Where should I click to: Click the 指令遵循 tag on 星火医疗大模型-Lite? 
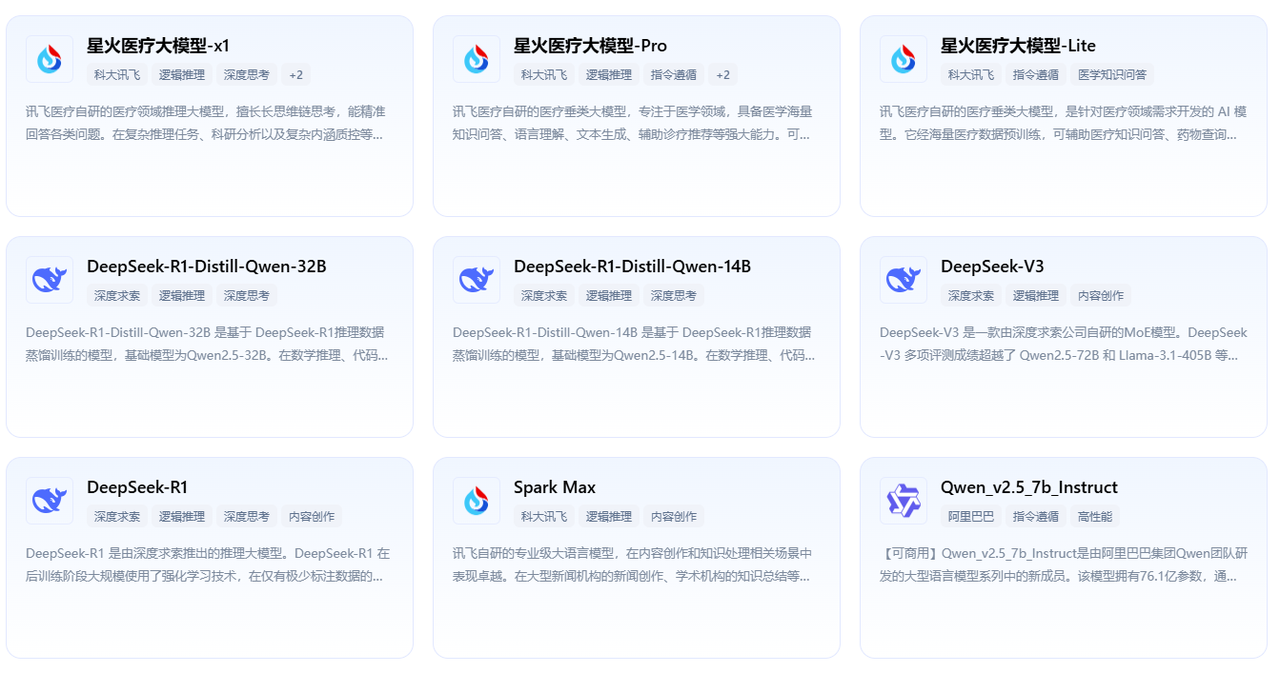click(x=1036, y=75)
